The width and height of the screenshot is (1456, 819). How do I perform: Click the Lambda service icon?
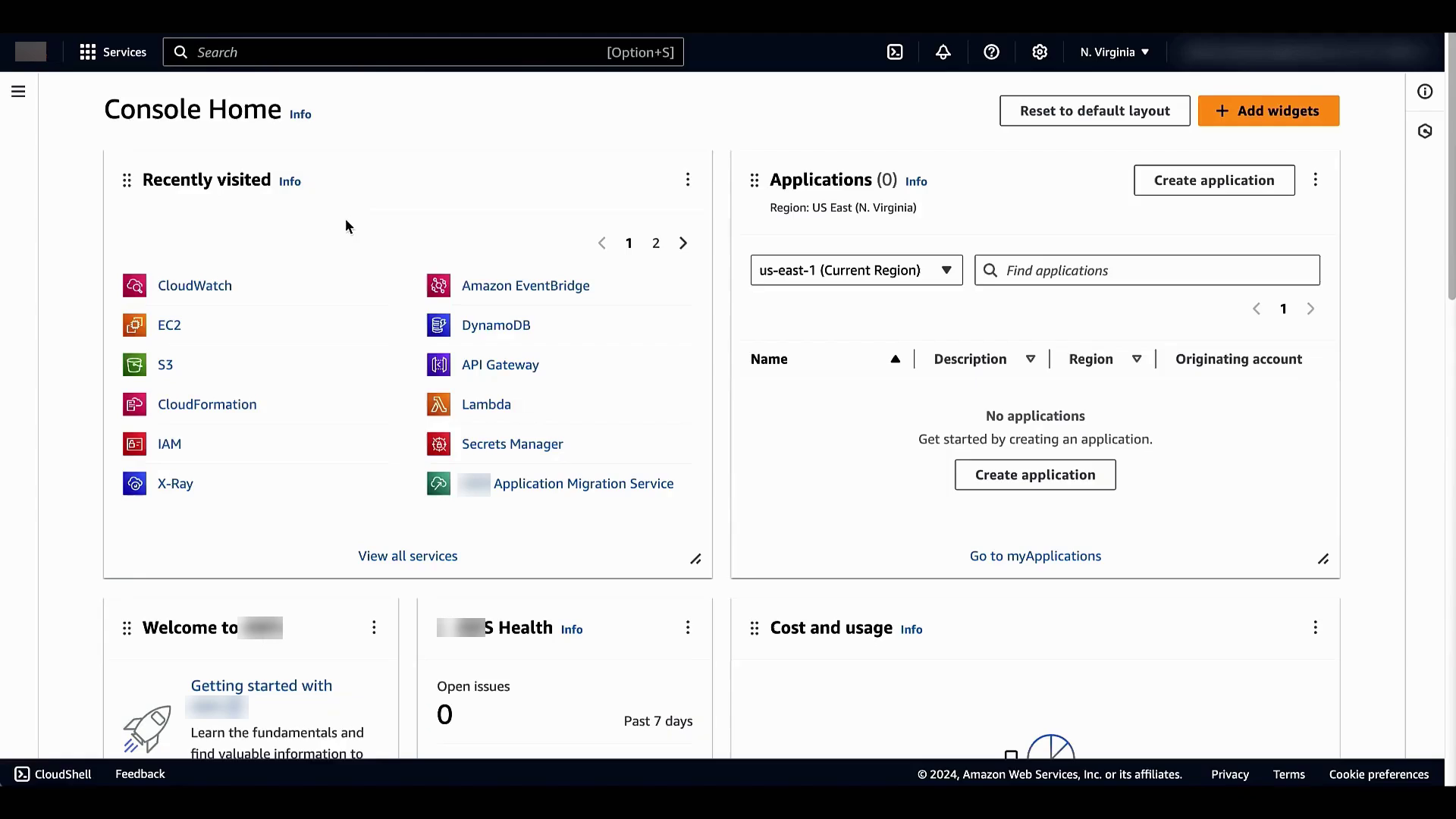click(x=438, y=404)
